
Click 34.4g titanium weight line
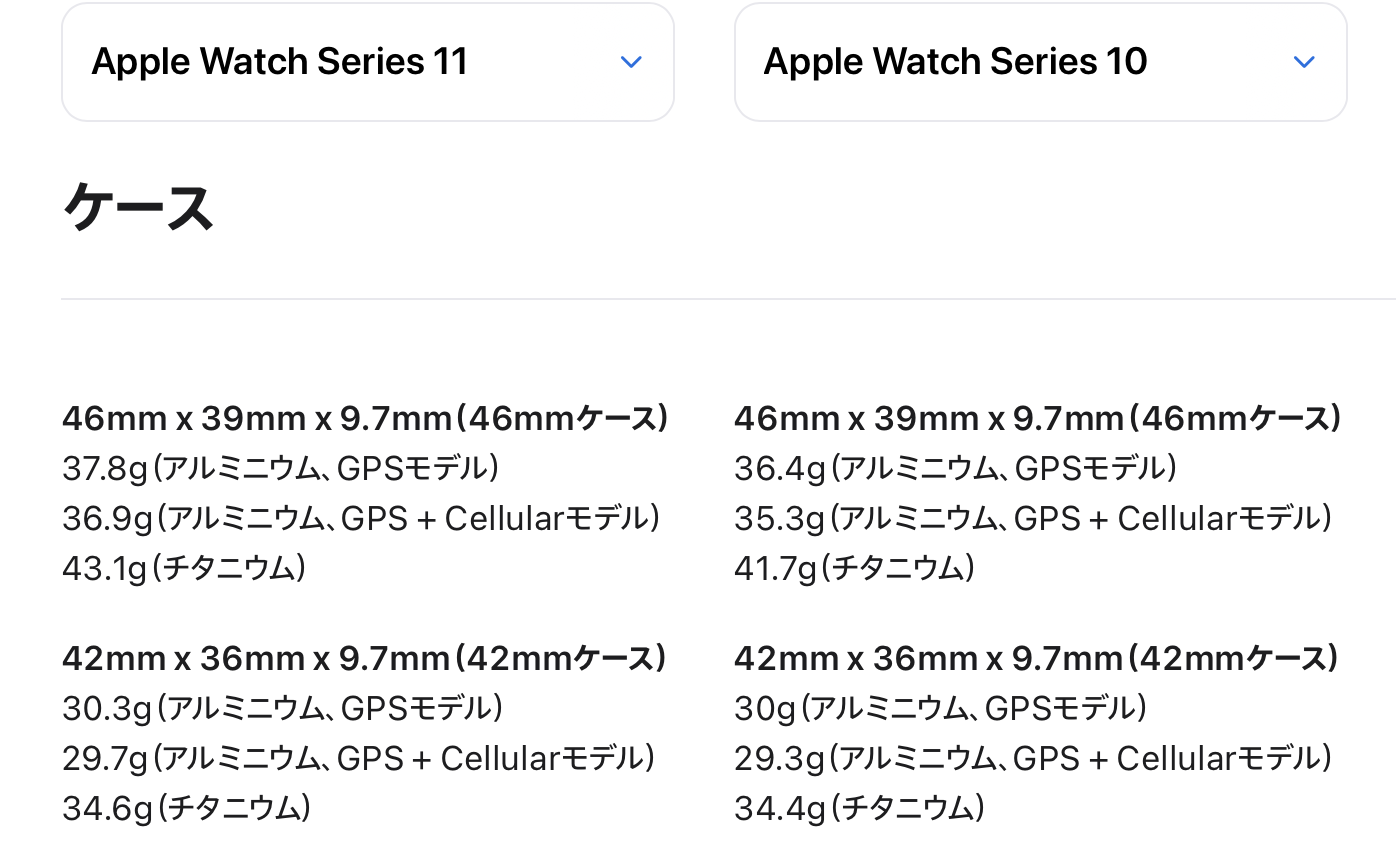tap(860, 808)
